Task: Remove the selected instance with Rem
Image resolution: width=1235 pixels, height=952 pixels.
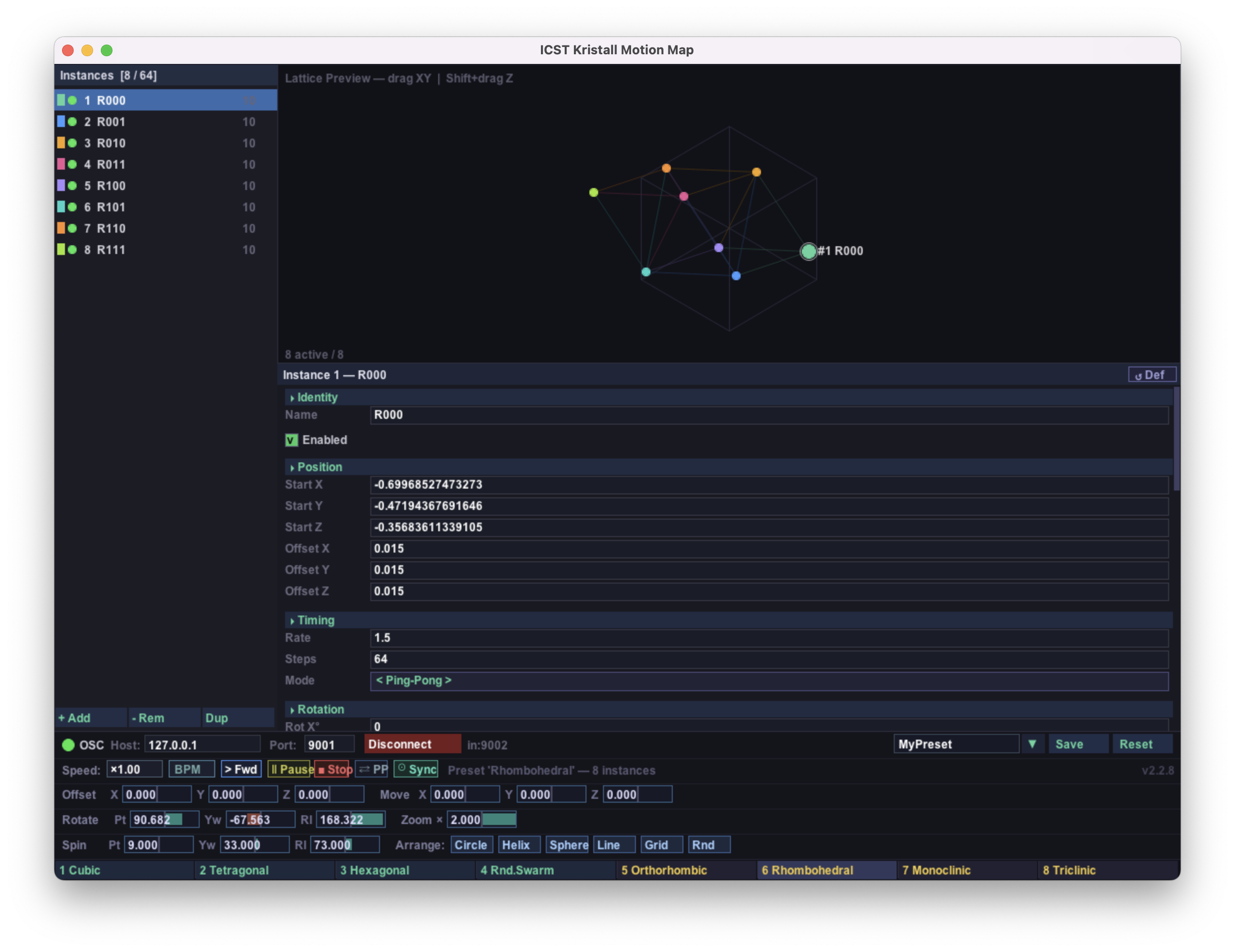Action: [x=165, y=718]
